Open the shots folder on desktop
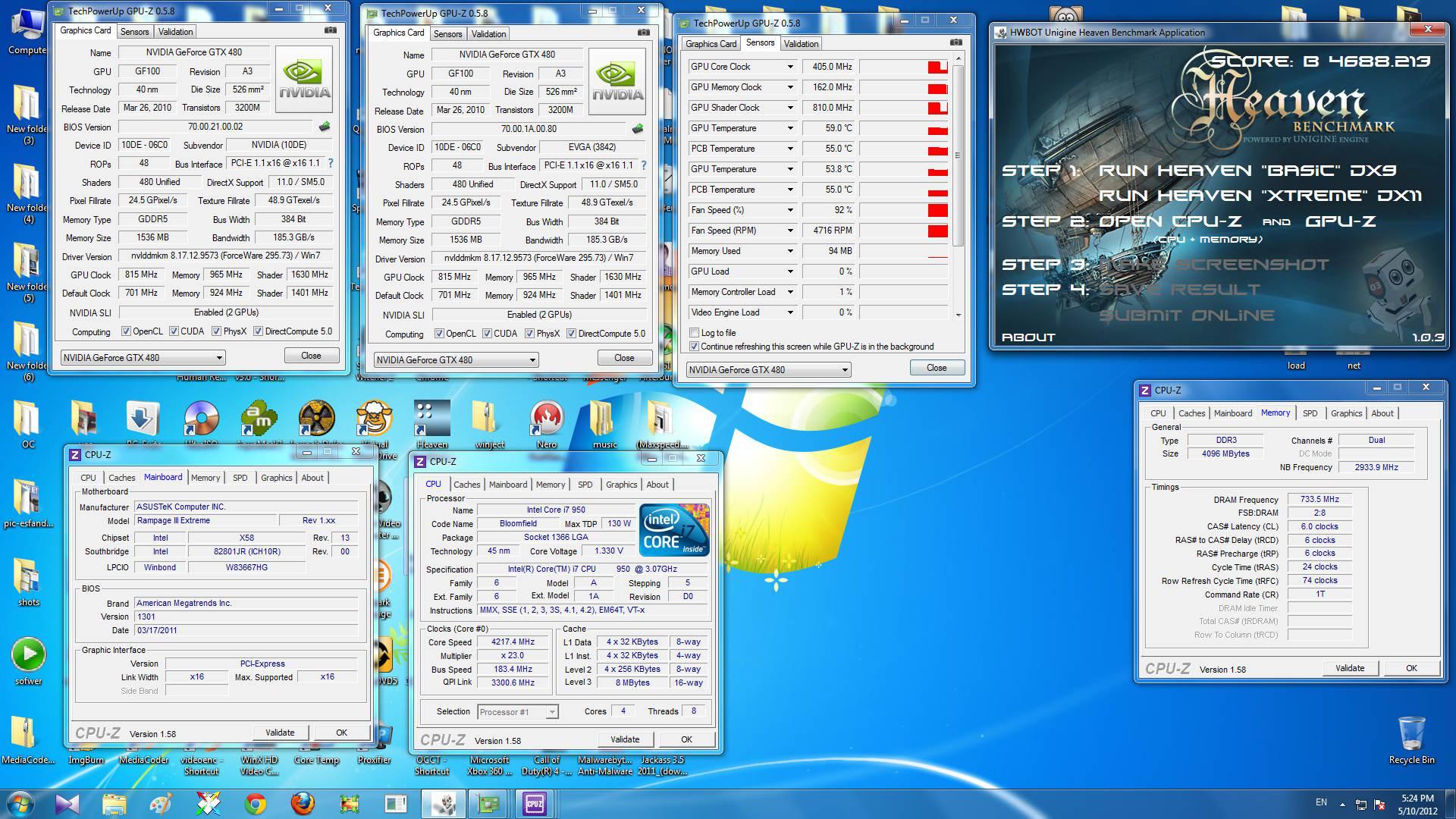The width and height of the screenshot is (1456, 819). click(x=28, y=582)
